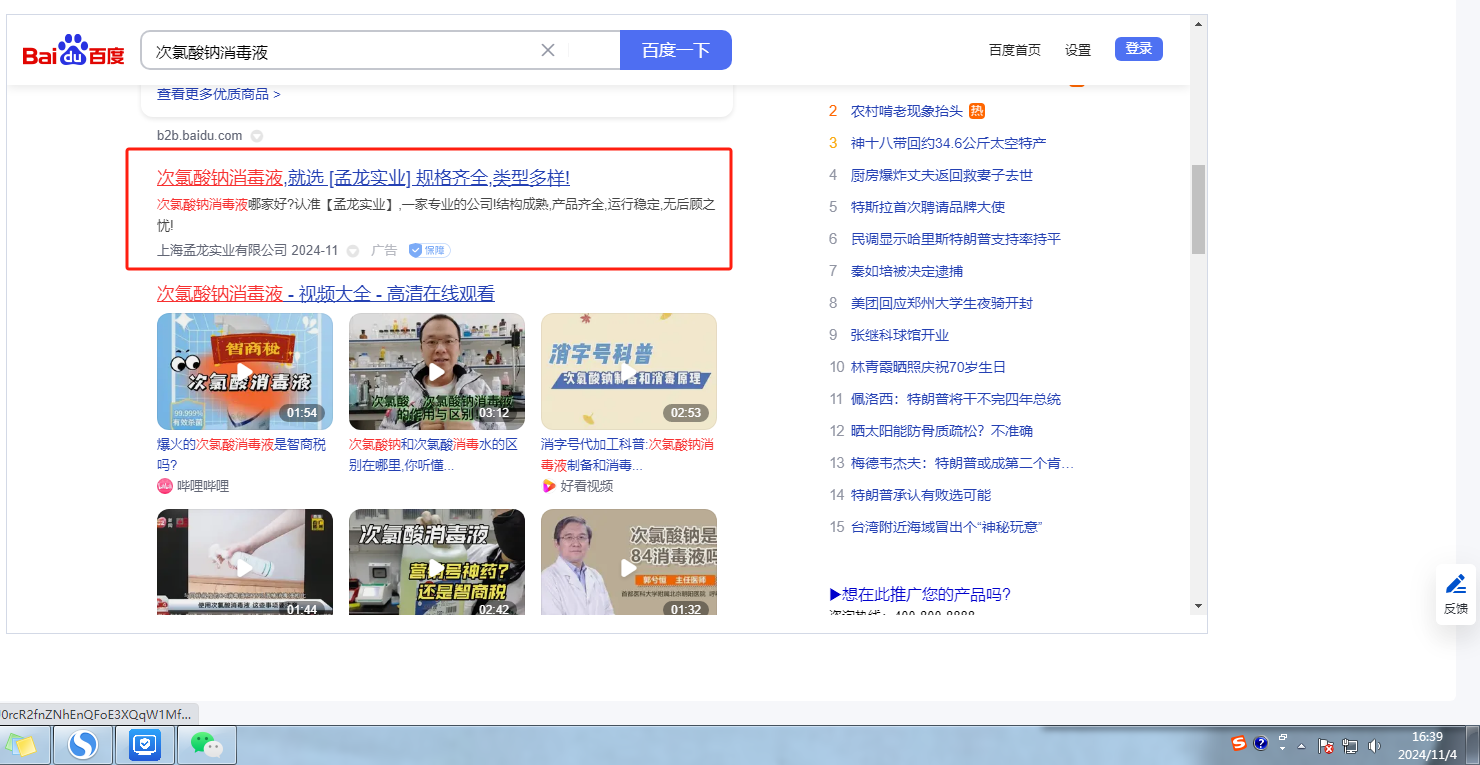1480x765 pixels.
Task: Click the 保障 shield badge on the ad
Action: click(x=429, y=250)
